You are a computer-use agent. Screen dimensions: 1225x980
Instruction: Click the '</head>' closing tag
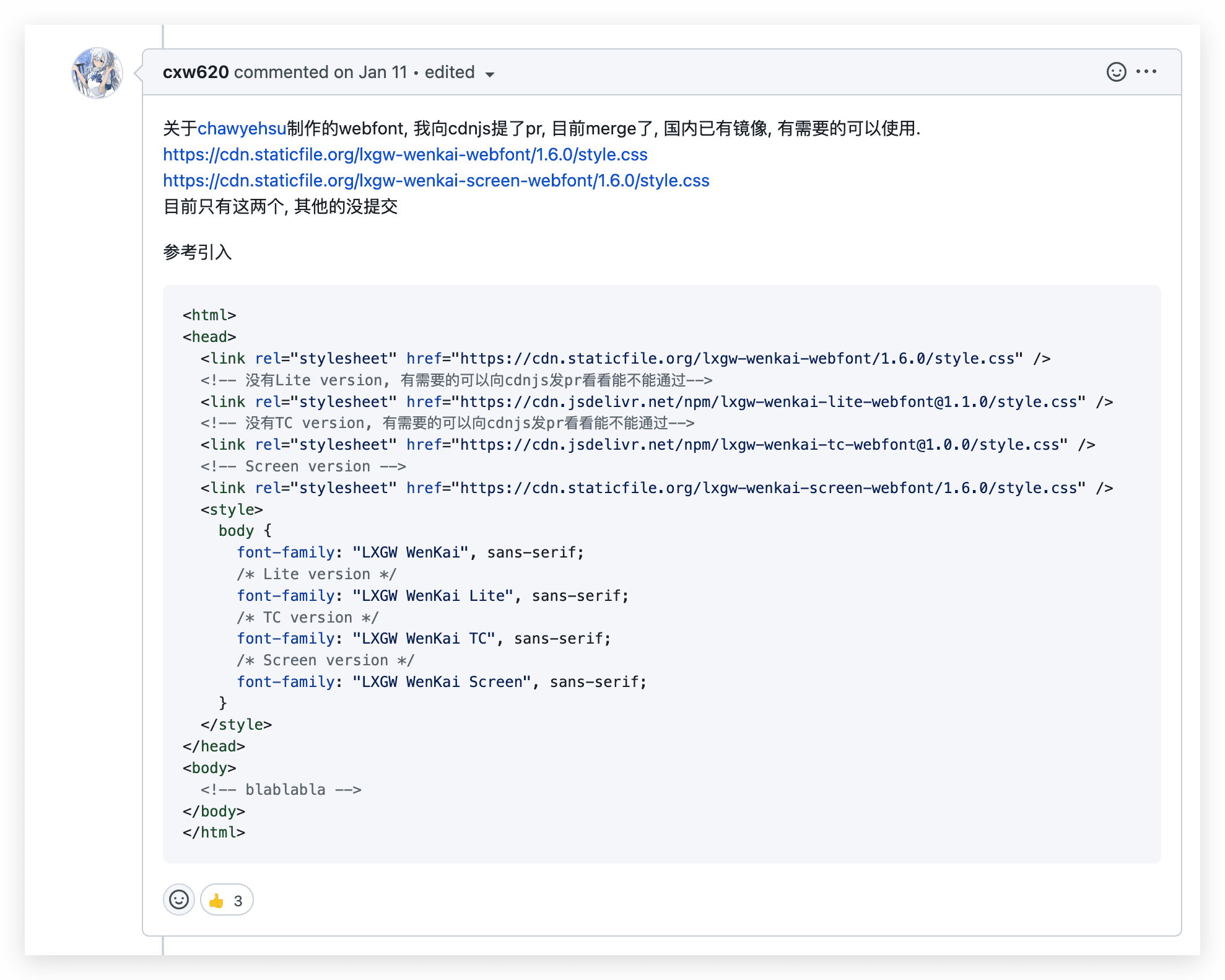214,746
